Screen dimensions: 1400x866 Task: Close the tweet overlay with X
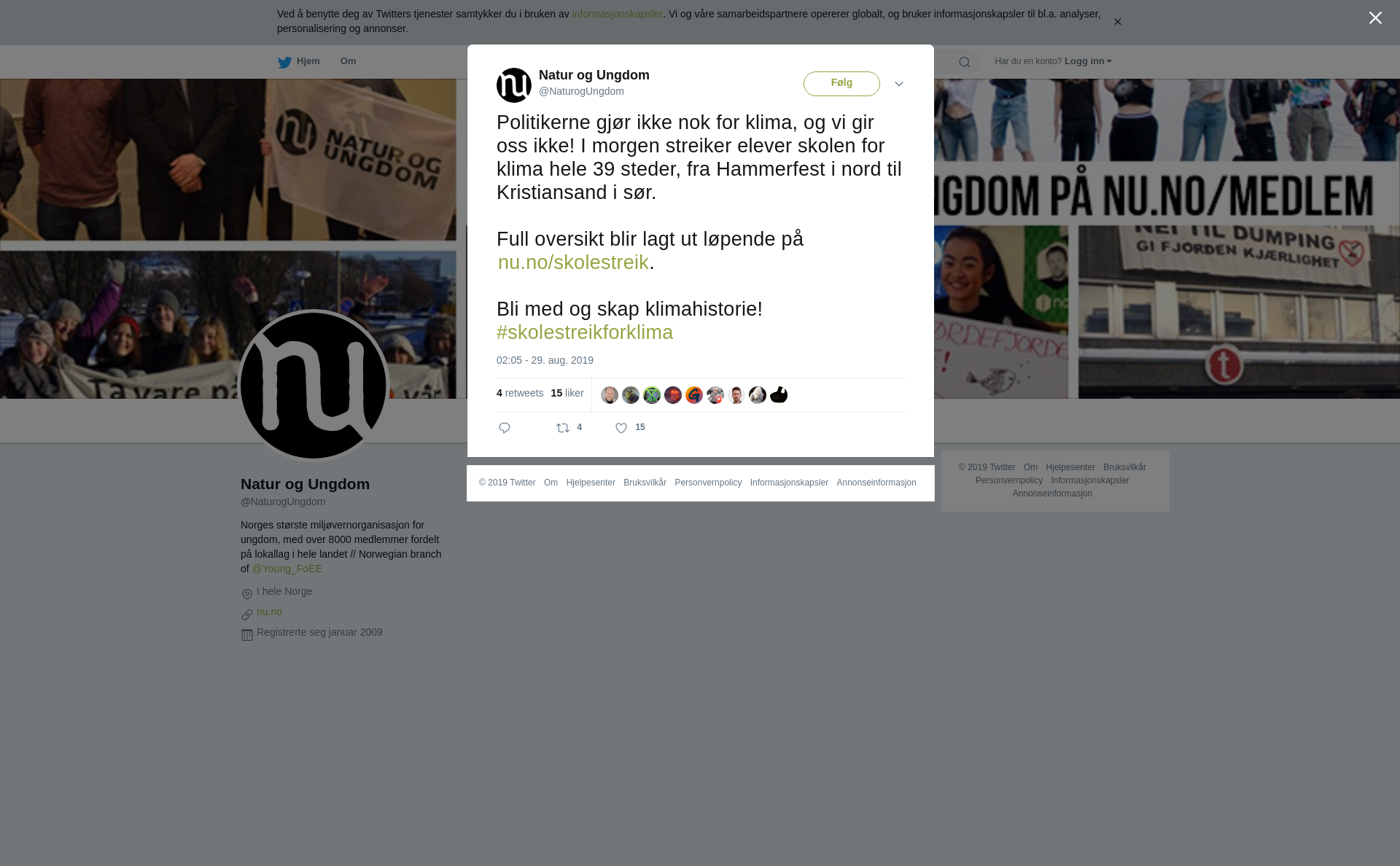(1375, 18)
